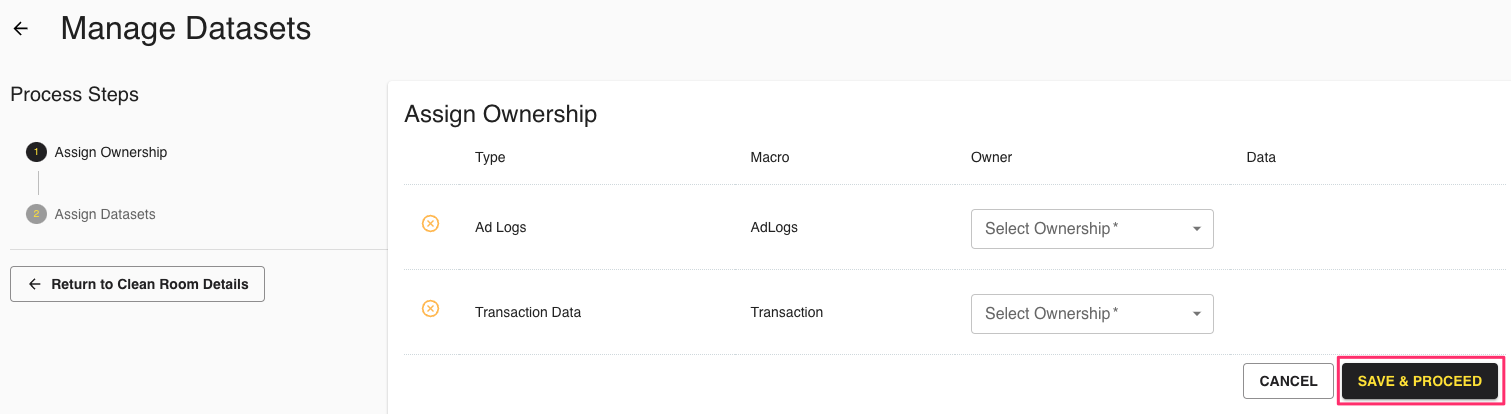The width and height of the screenshot is (1511, 414).
Task: Go to Assign Ownership step
Action: pyautogui.click(x=111, y=152)
